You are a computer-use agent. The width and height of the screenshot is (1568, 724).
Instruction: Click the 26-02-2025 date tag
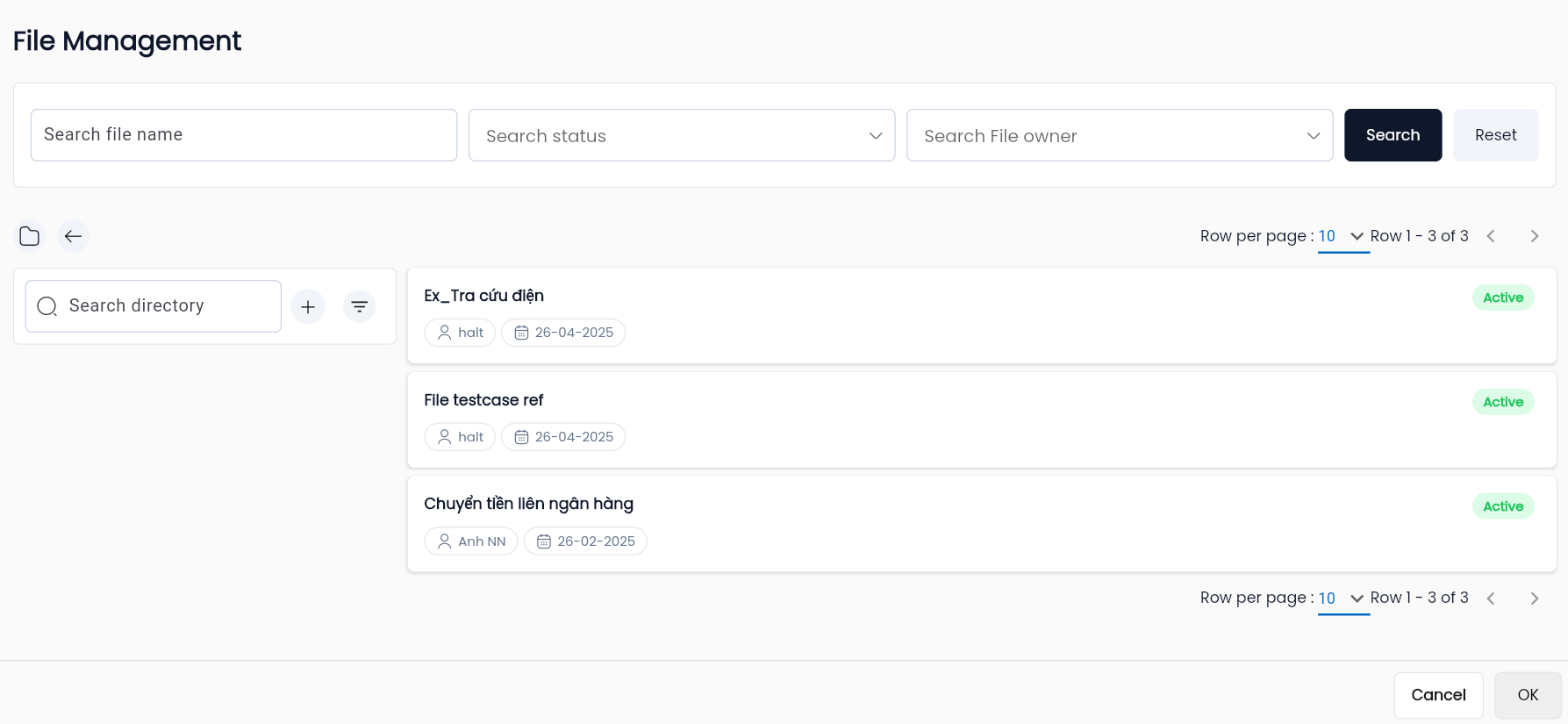click(x=585, y=541)
